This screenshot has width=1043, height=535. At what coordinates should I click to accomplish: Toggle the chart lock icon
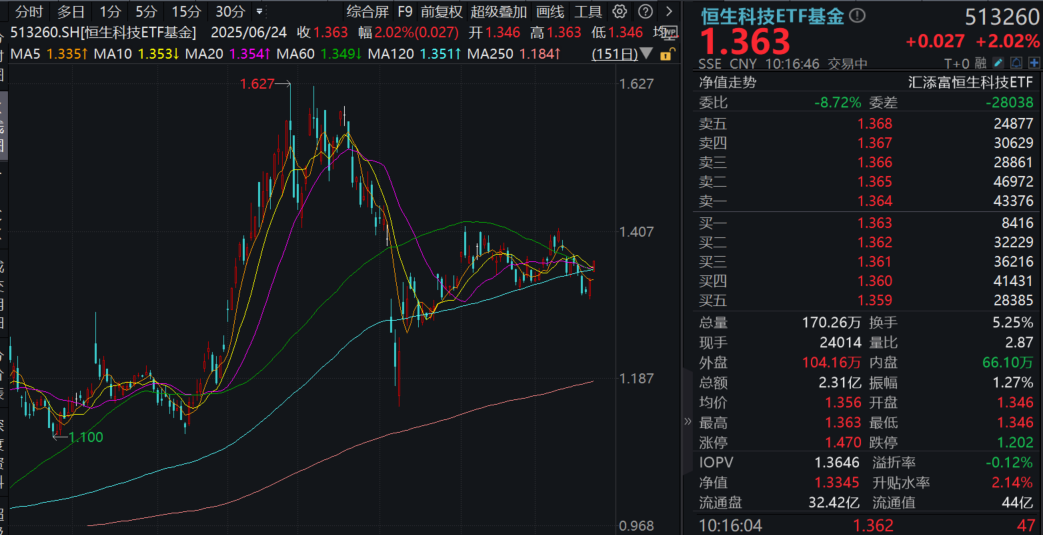(664, 52)
